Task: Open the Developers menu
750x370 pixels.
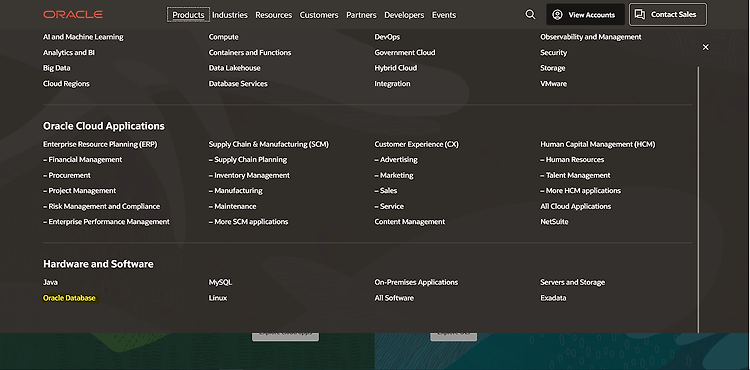Action: point(404,15)
